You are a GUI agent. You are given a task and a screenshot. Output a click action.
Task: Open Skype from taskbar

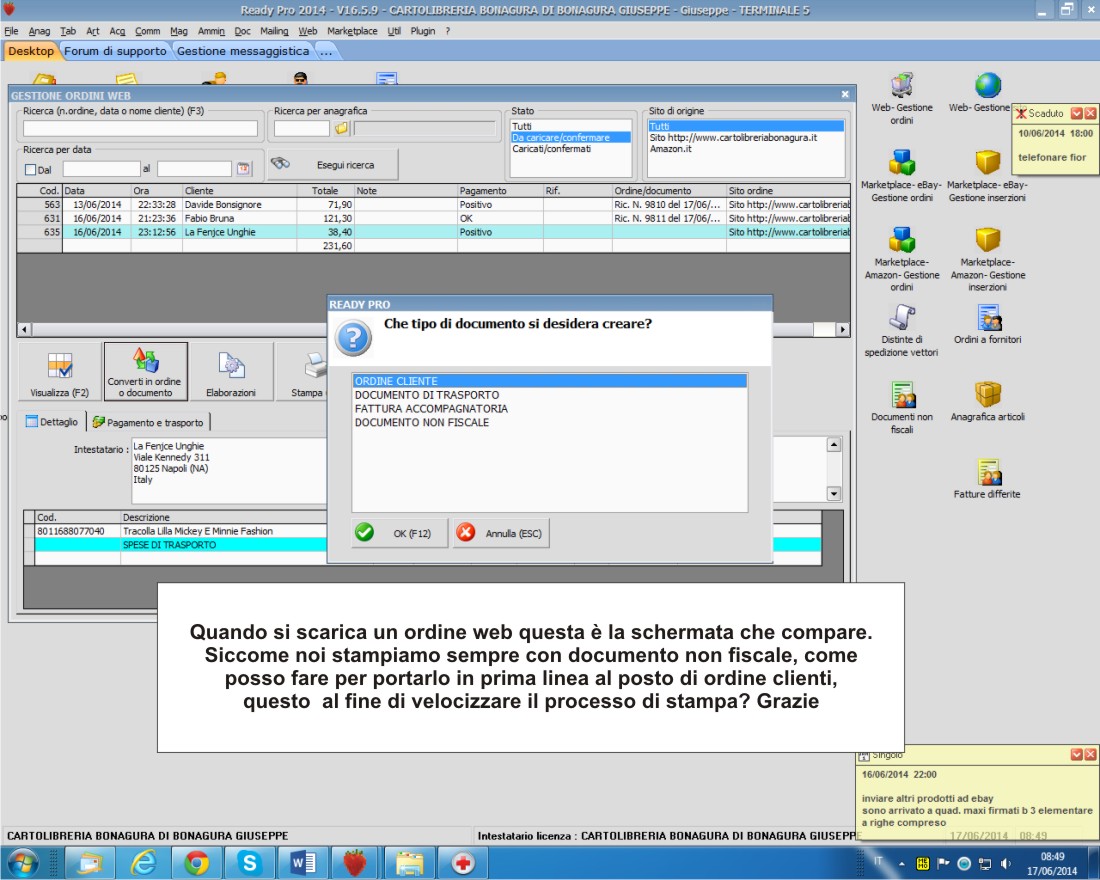(x=249, y=863)
